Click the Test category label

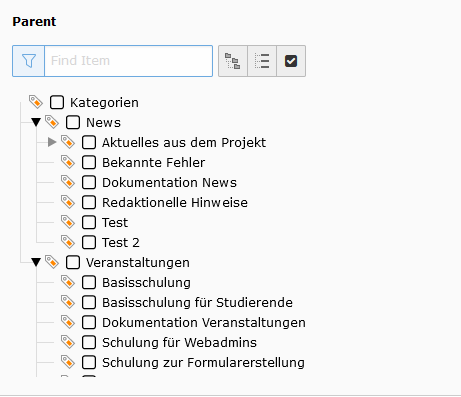coord(115,223)
